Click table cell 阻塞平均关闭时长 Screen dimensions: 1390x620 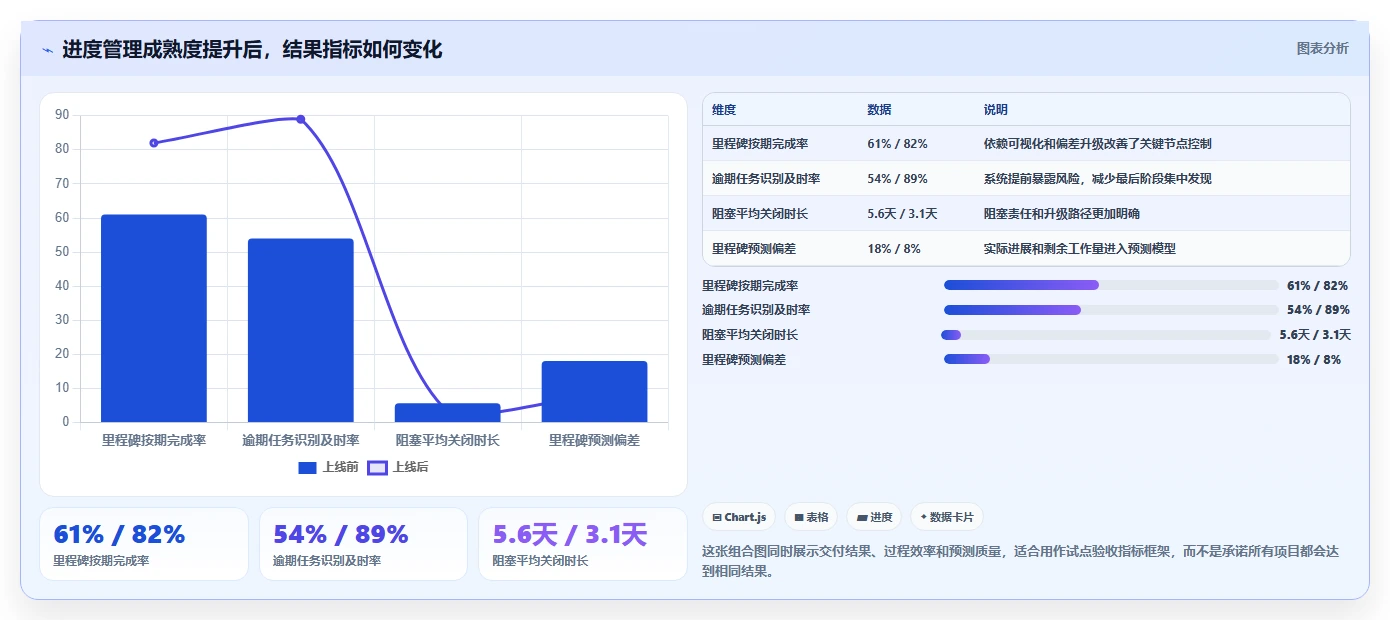click(x=760, y=214)
